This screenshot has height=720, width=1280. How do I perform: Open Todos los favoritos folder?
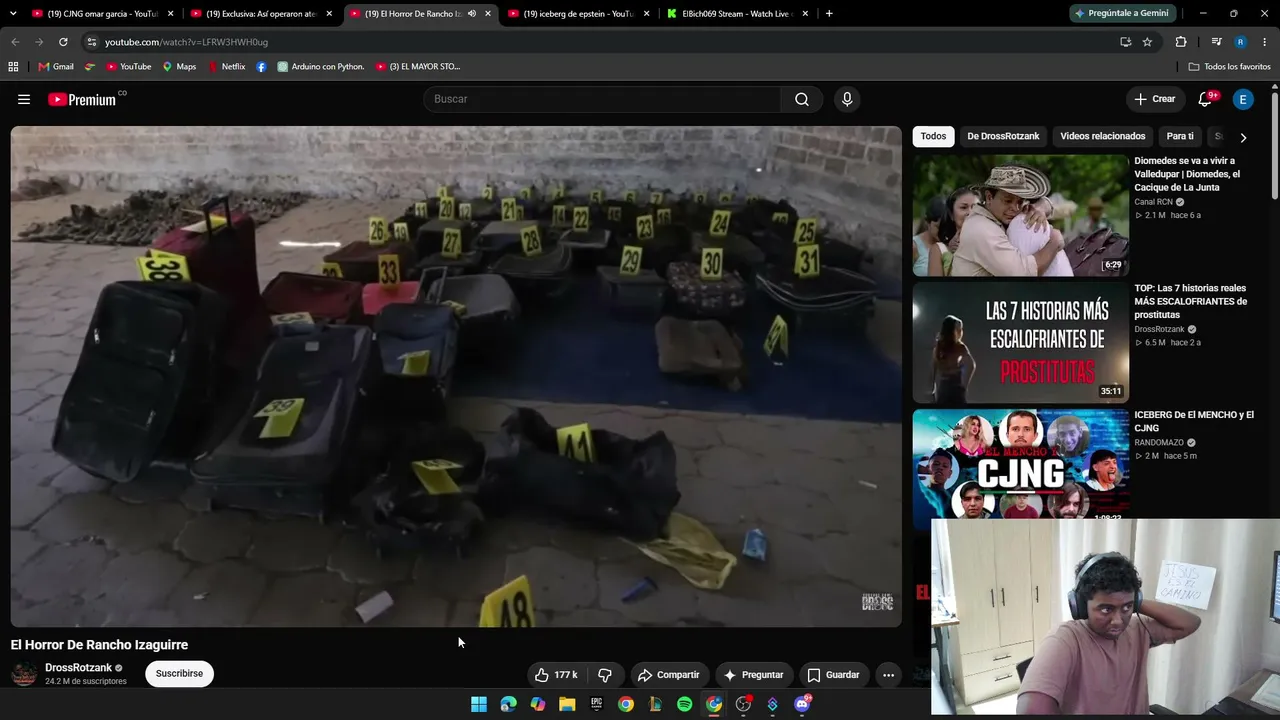1230,67
